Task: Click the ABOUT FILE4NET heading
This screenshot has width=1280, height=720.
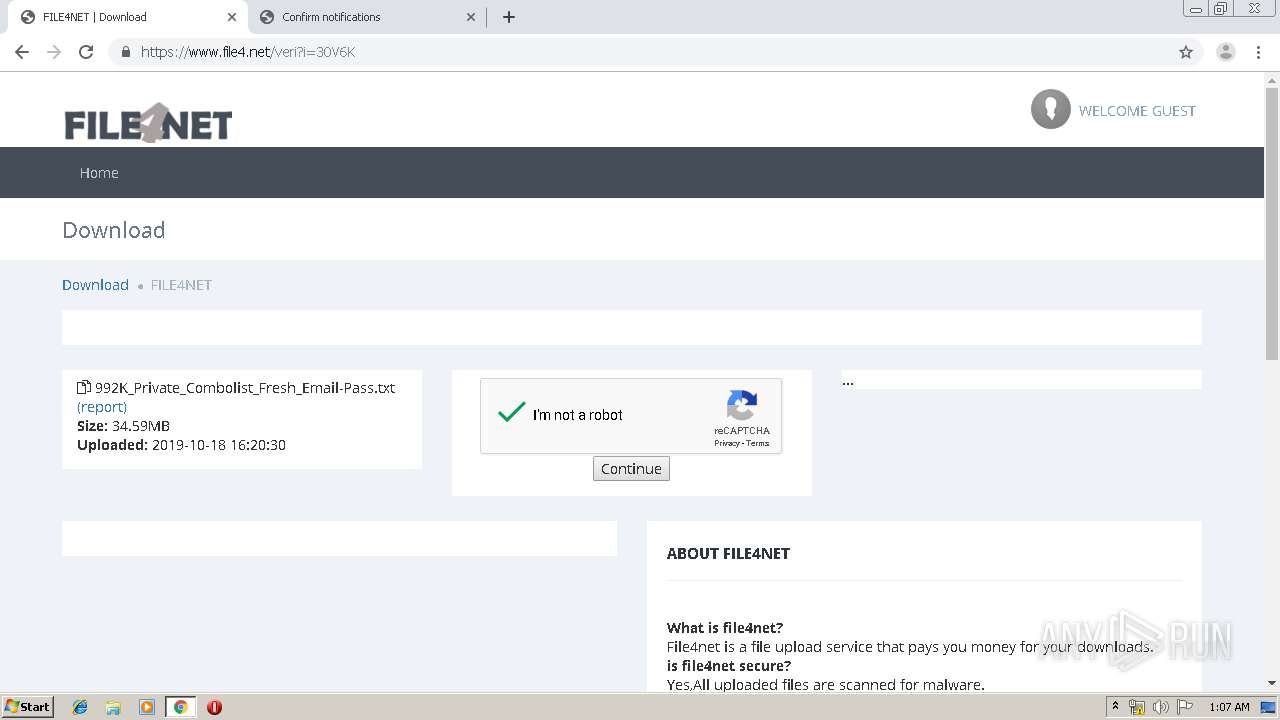Action: [728, 553]
